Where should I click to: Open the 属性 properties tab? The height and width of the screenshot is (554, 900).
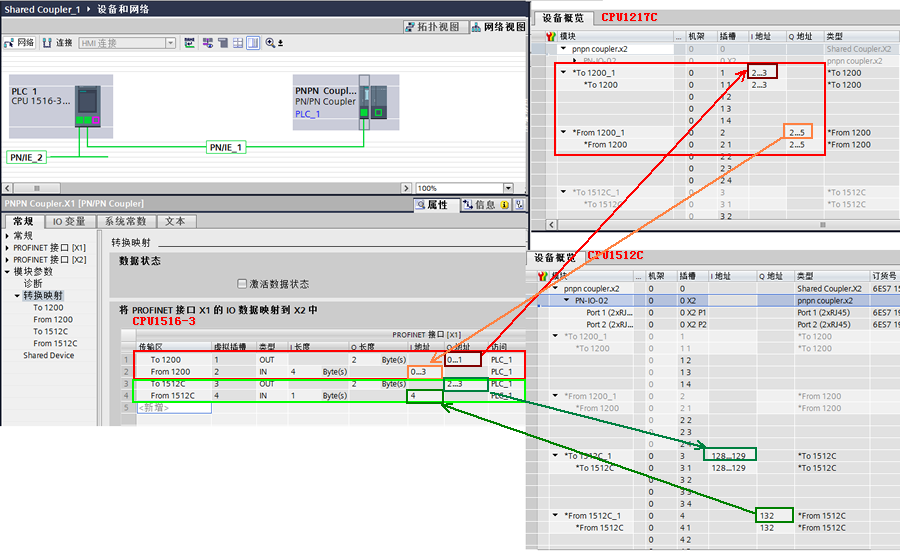click(436, 205)
